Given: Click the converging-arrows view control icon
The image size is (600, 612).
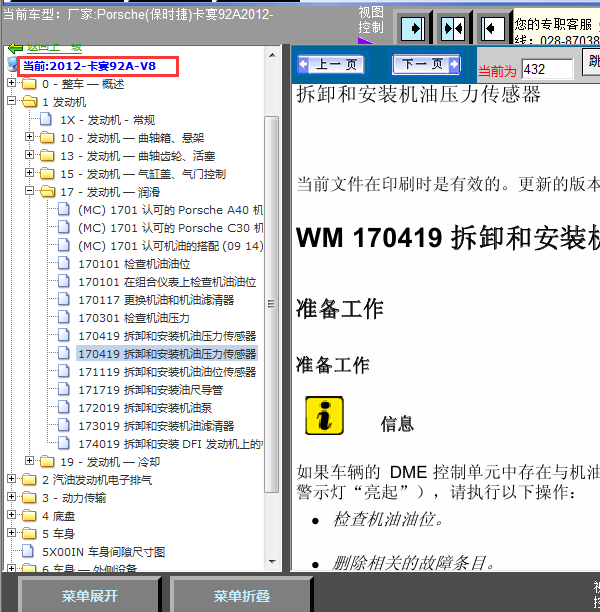Looking at the screenshot, I should (x=453, y=28).
